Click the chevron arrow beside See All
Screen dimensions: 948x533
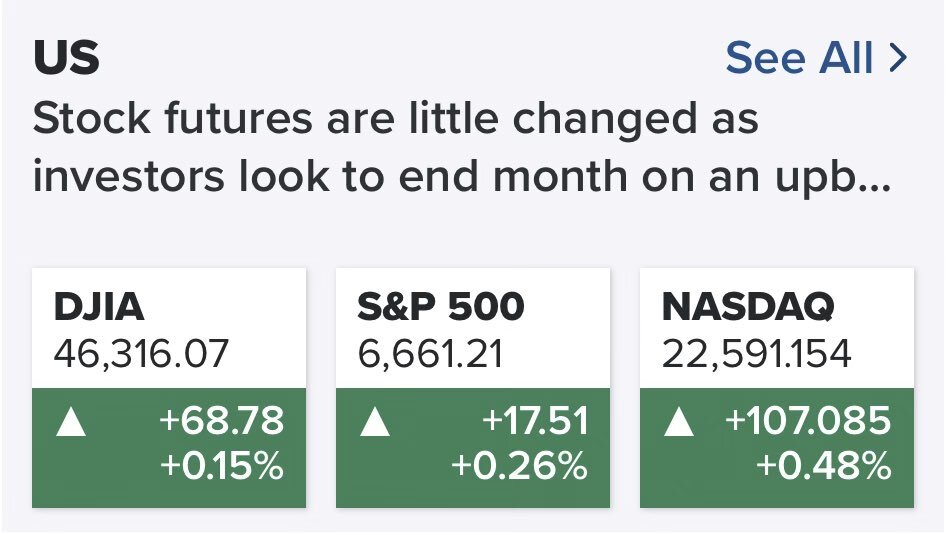click(x=897, y=58)
